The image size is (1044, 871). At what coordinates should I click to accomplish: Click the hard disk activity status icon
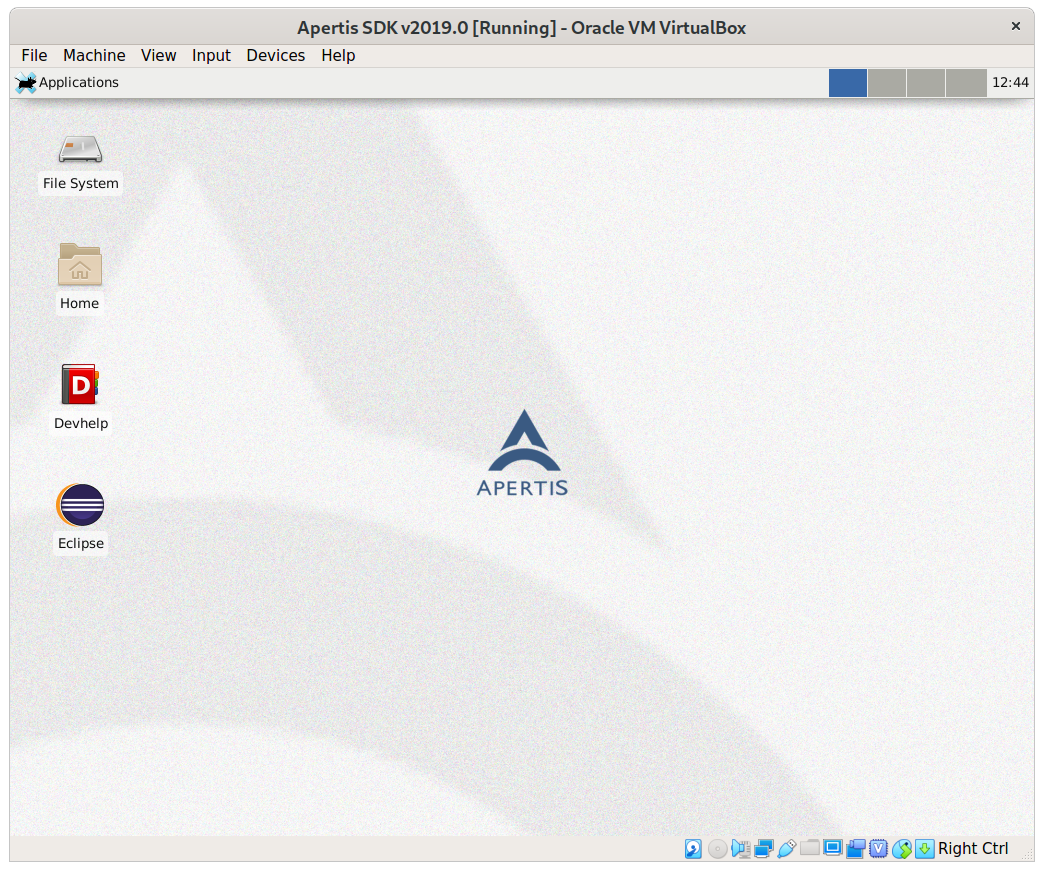693,848
